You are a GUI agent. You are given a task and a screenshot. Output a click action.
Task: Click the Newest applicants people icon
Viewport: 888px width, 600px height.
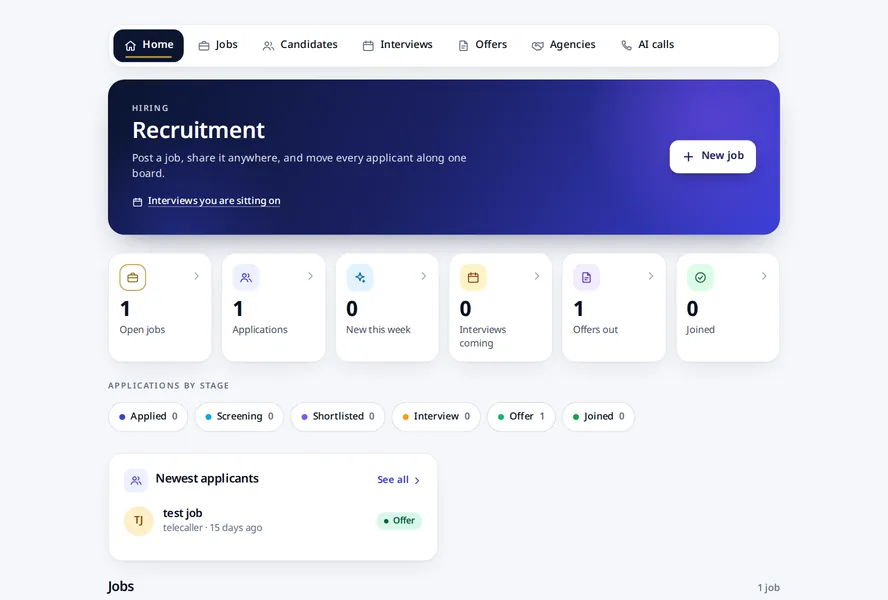(x=136, y=480)
